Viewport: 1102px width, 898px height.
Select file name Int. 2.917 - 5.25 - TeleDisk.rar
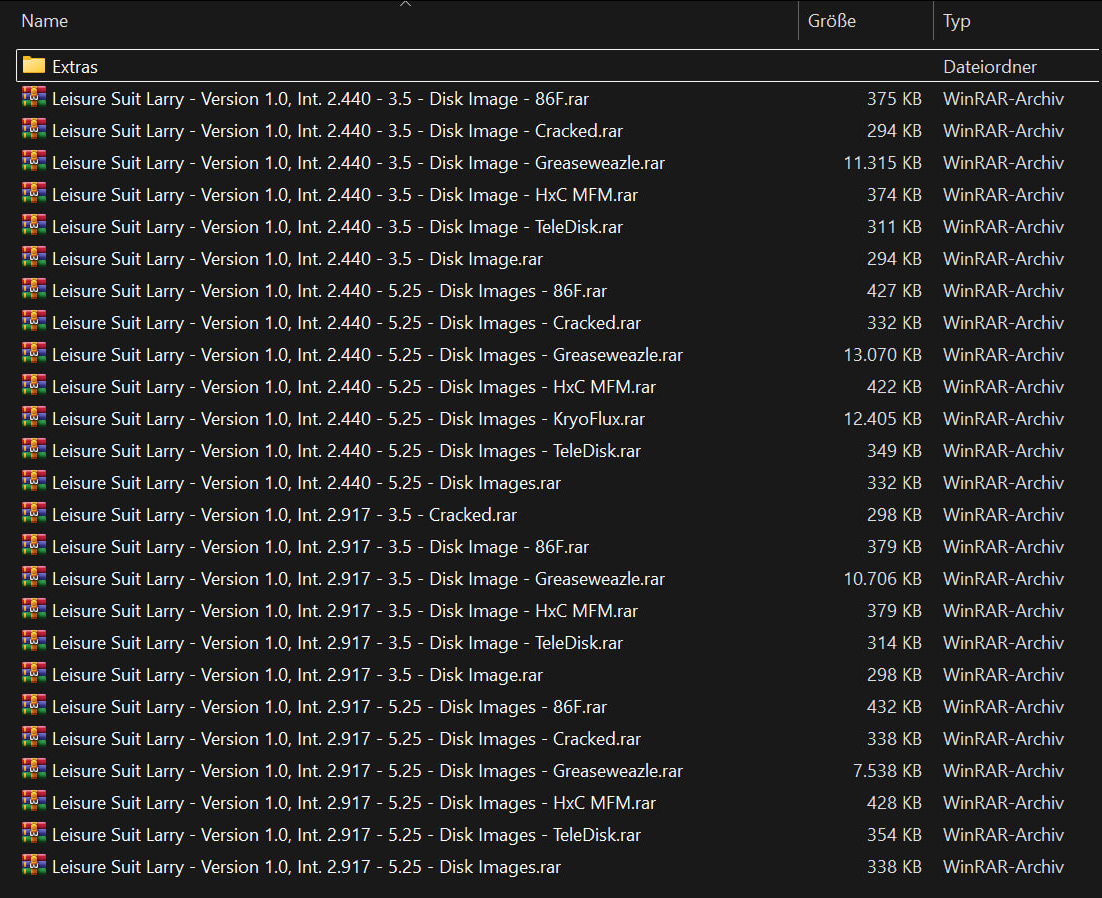tap(346, 835)
